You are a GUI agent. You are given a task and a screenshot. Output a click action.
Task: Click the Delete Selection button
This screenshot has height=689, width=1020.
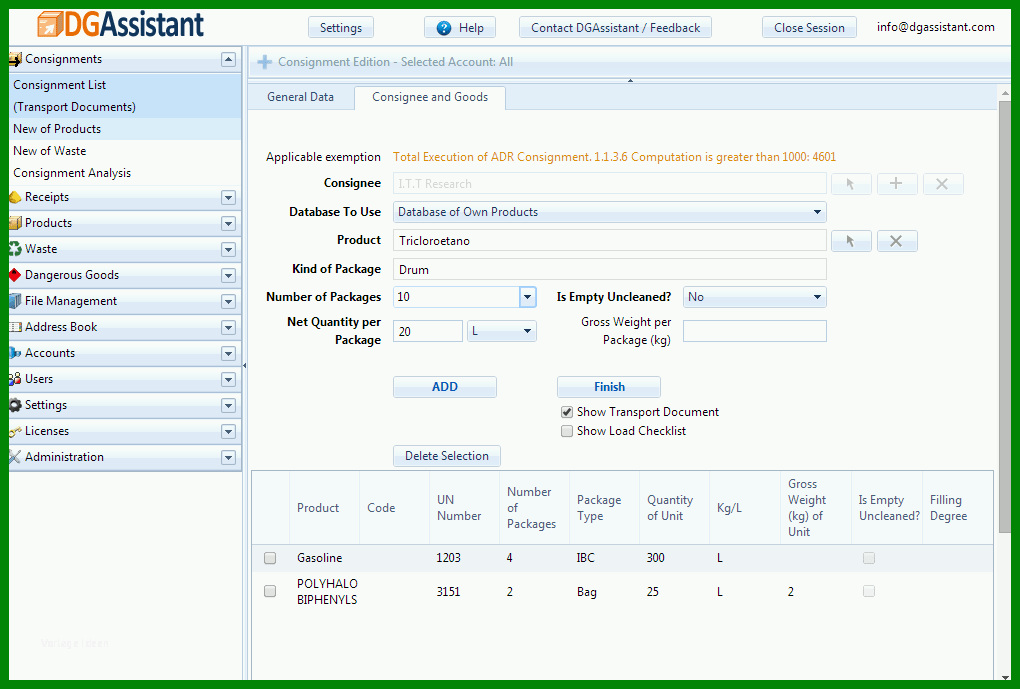pyautogui.click(x=447, y=456)
